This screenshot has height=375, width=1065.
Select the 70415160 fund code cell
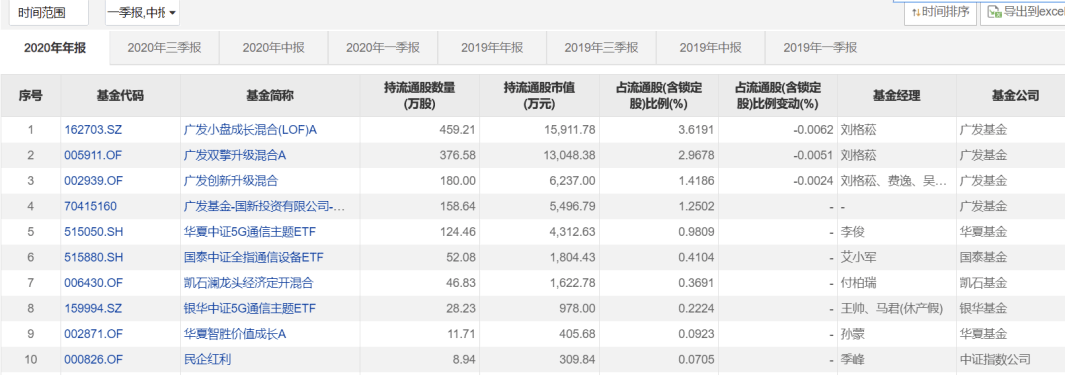pyautogui.click(x=121, y=207)
